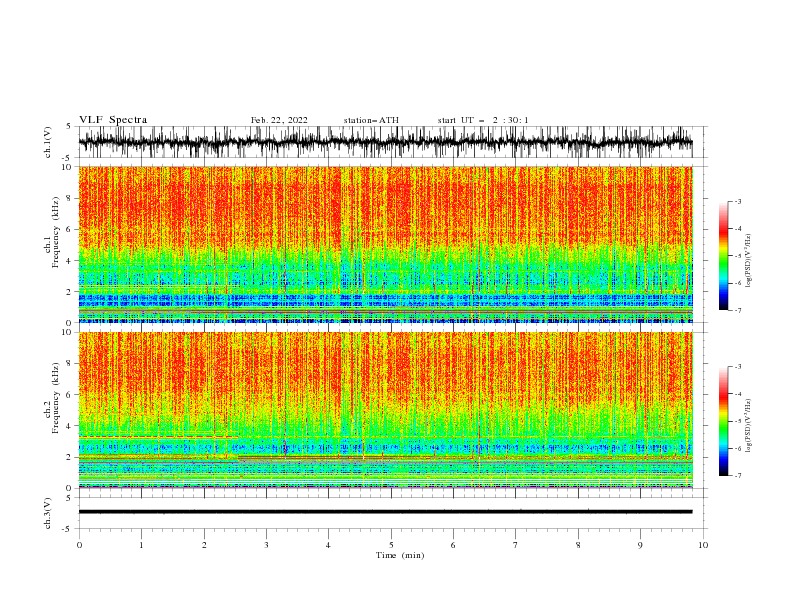Click the "ch.3(V)" axis label
792x612 pixels.
point(48,513)
